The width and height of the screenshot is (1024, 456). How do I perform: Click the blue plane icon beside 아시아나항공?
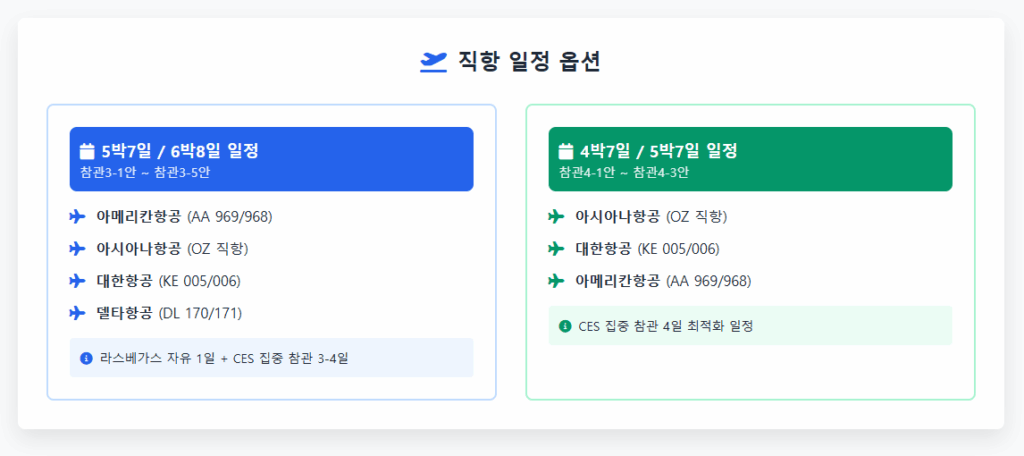[78, 249]
